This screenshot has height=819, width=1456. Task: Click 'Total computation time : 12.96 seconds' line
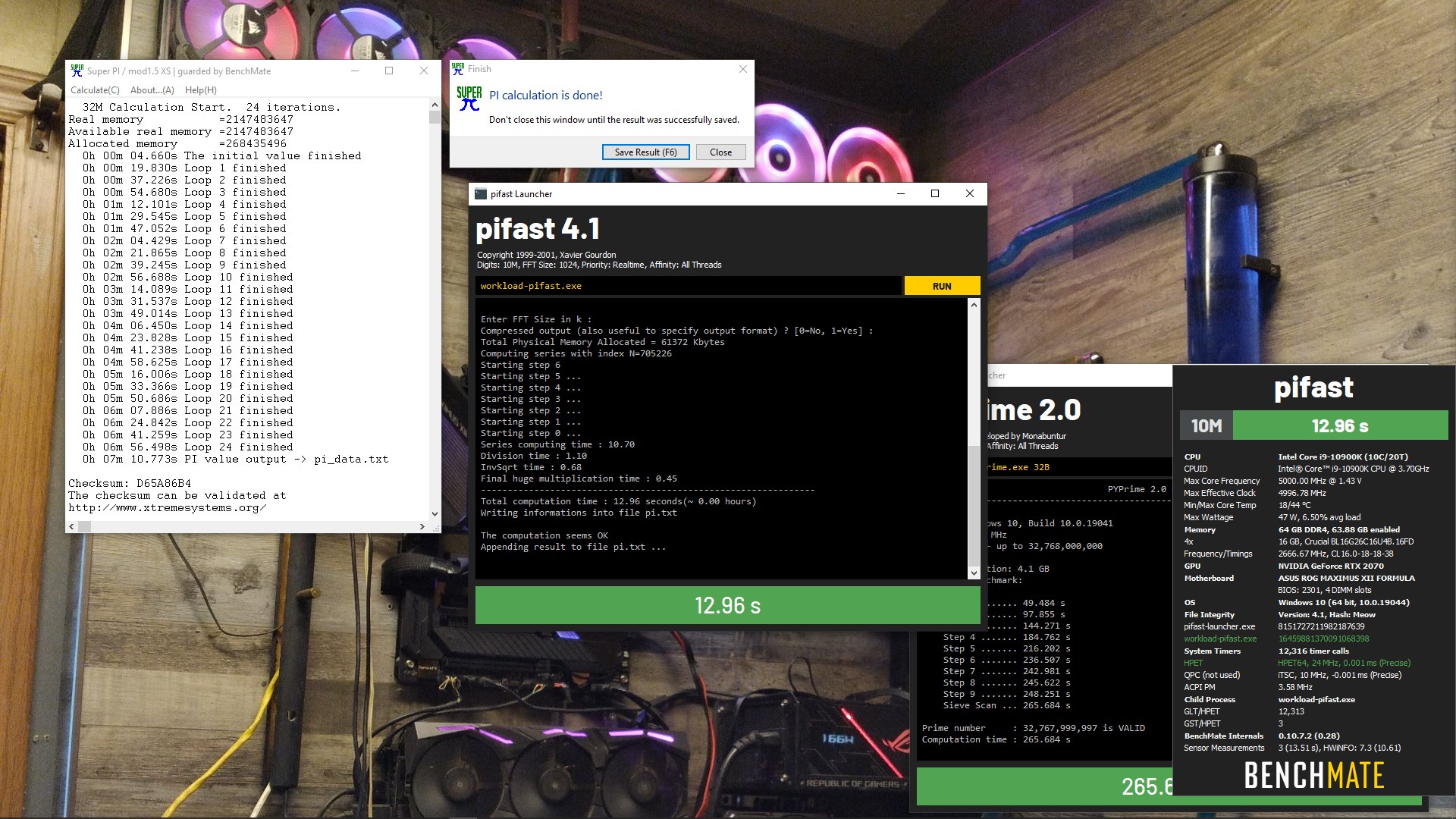(x=618, y=501)
